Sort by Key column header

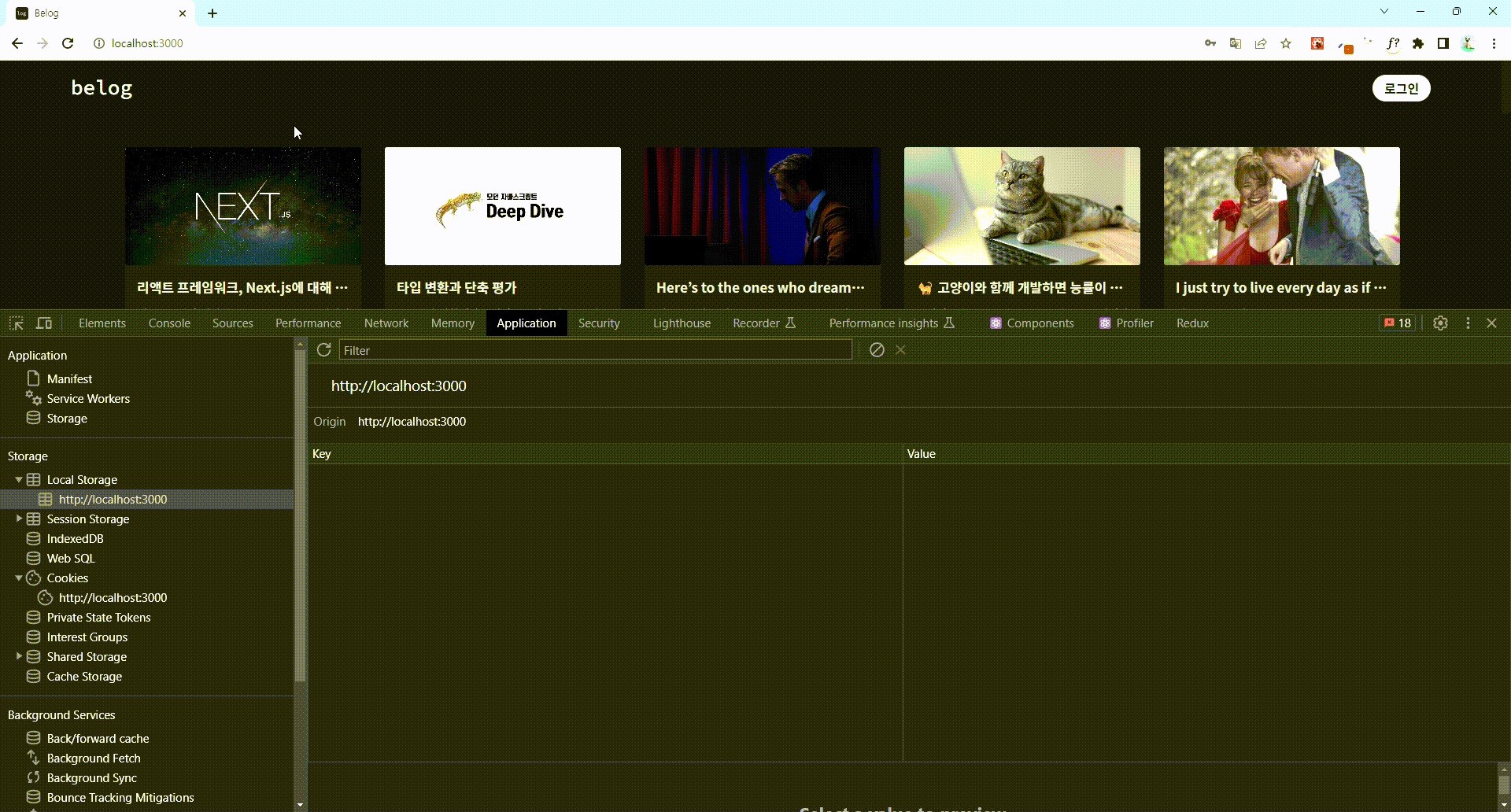[x=605, y=454]
